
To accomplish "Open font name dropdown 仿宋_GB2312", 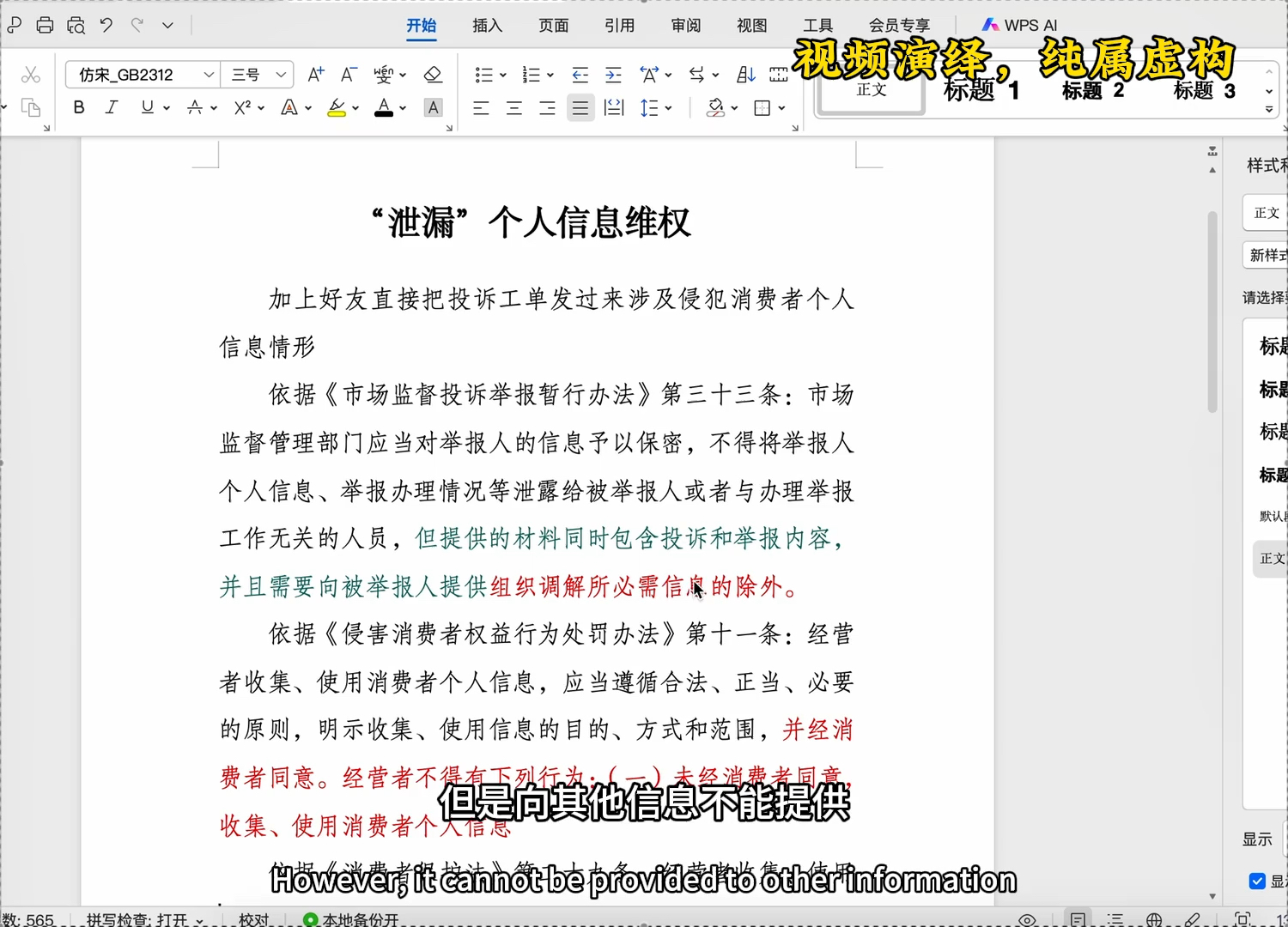I will pyautogui.click(x=208, y=75).
